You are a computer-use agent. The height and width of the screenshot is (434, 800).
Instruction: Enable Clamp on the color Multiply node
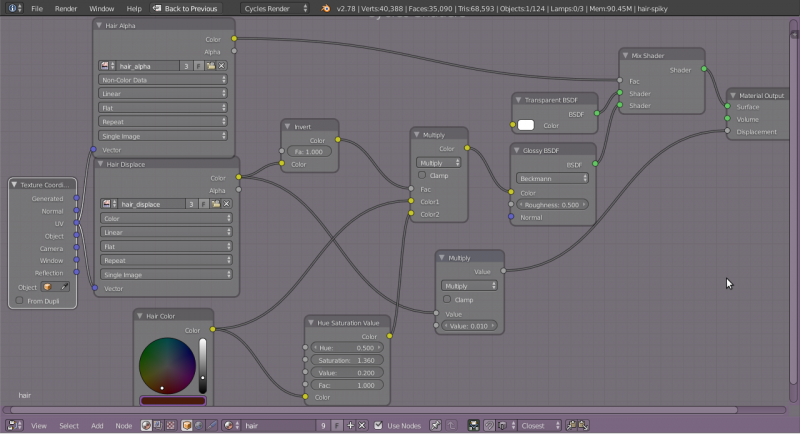coord(422,175)
